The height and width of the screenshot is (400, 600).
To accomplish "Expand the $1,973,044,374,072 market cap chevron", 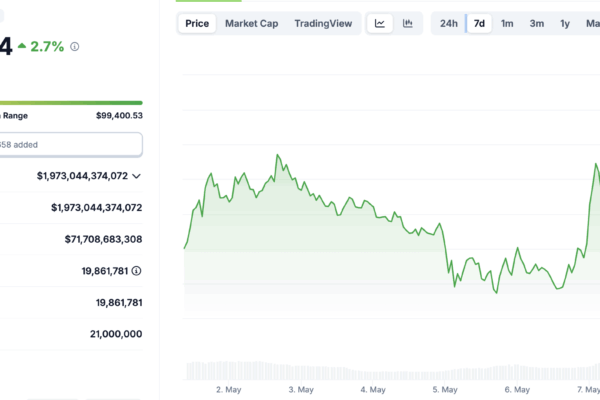I will [137, 176].
